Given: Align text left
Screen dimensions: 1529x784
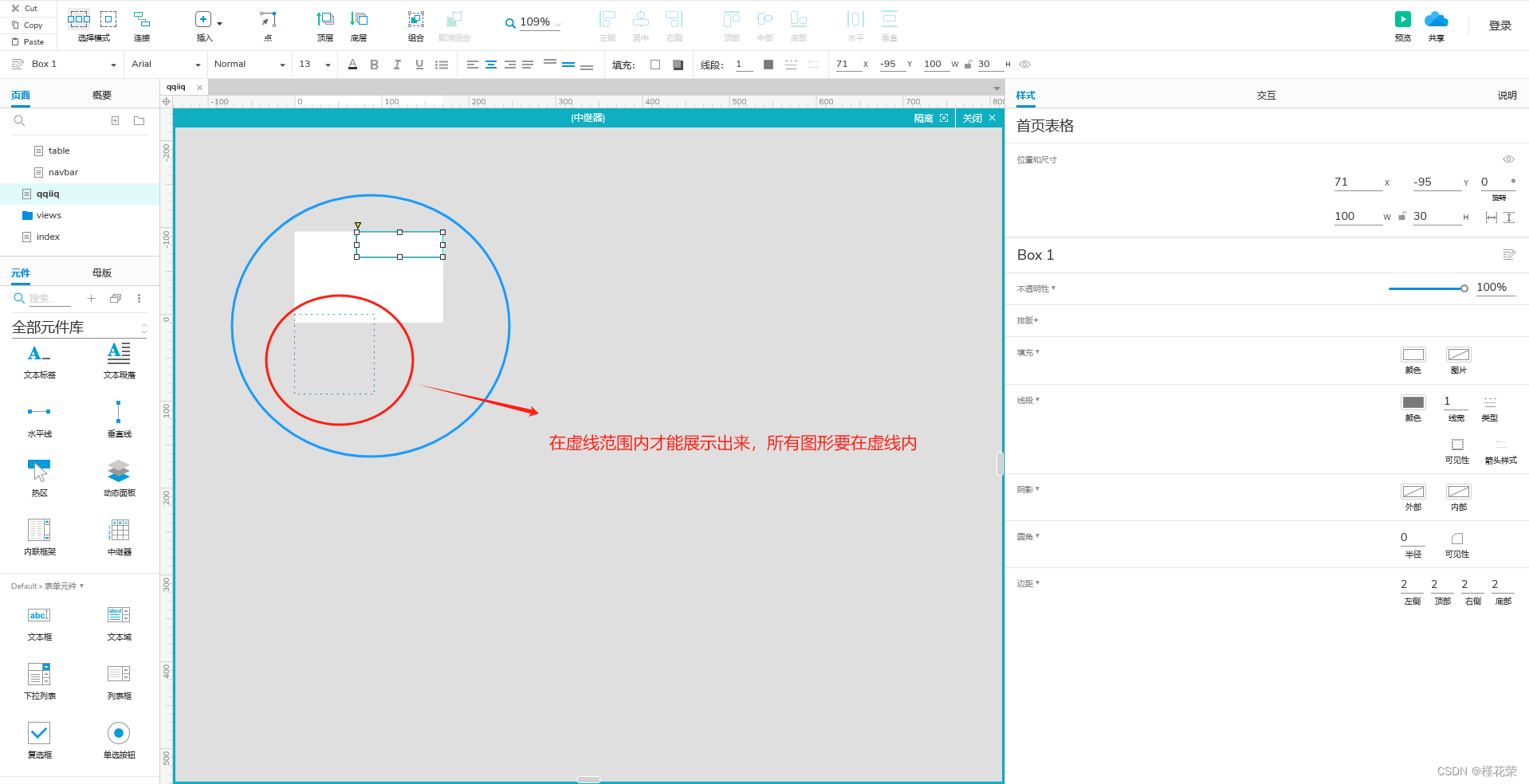Looking at the screenshot, I should coord(473,65).
